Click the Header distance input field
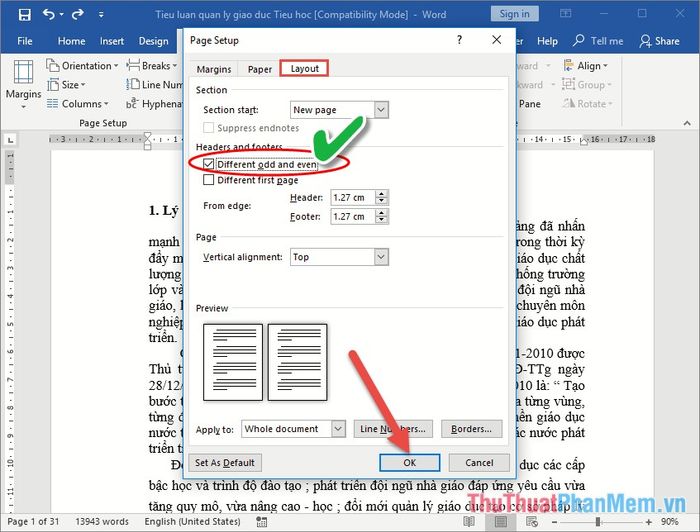 tap(353, 197)
